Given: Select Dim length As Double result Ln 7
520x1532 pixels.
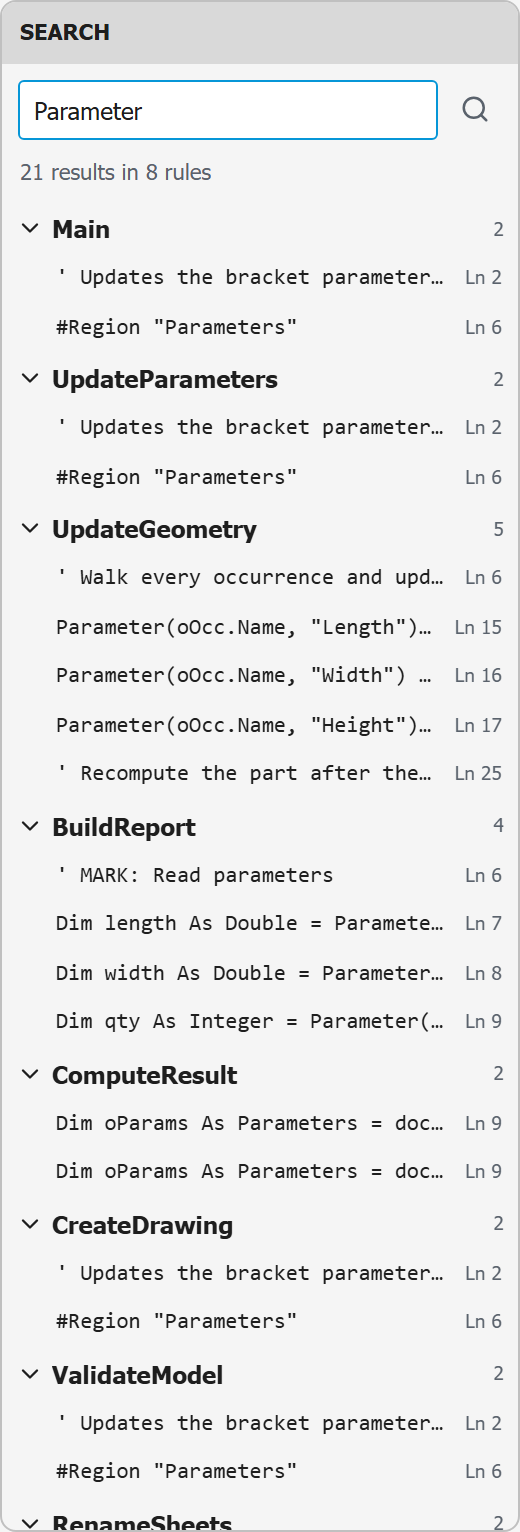Looking at the screenshot, I should (260, 923).
